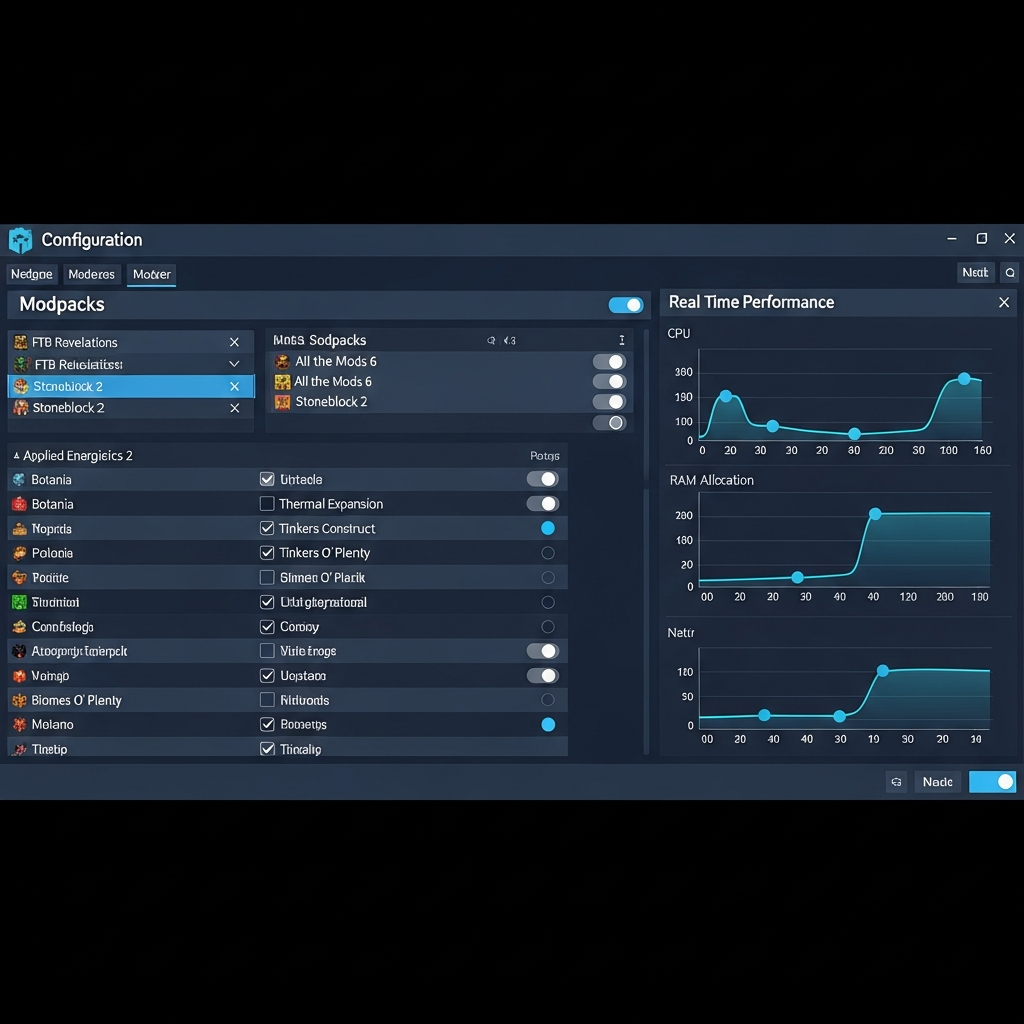Click the Nade button

coord(937,782)
